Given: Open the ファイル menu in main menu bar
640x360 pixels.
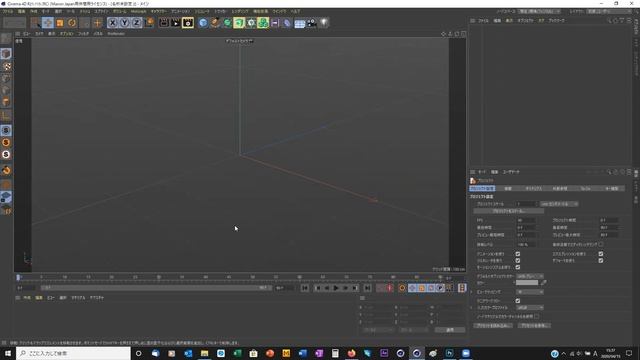Looking at the screenshot, I should 8,11.
